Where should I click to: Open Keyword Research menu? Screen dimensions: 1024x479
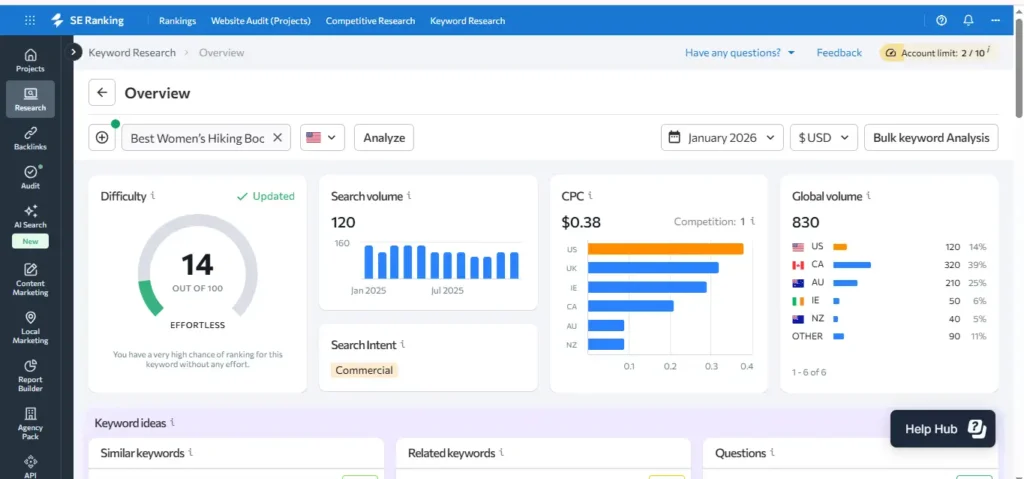pos(468,21)
